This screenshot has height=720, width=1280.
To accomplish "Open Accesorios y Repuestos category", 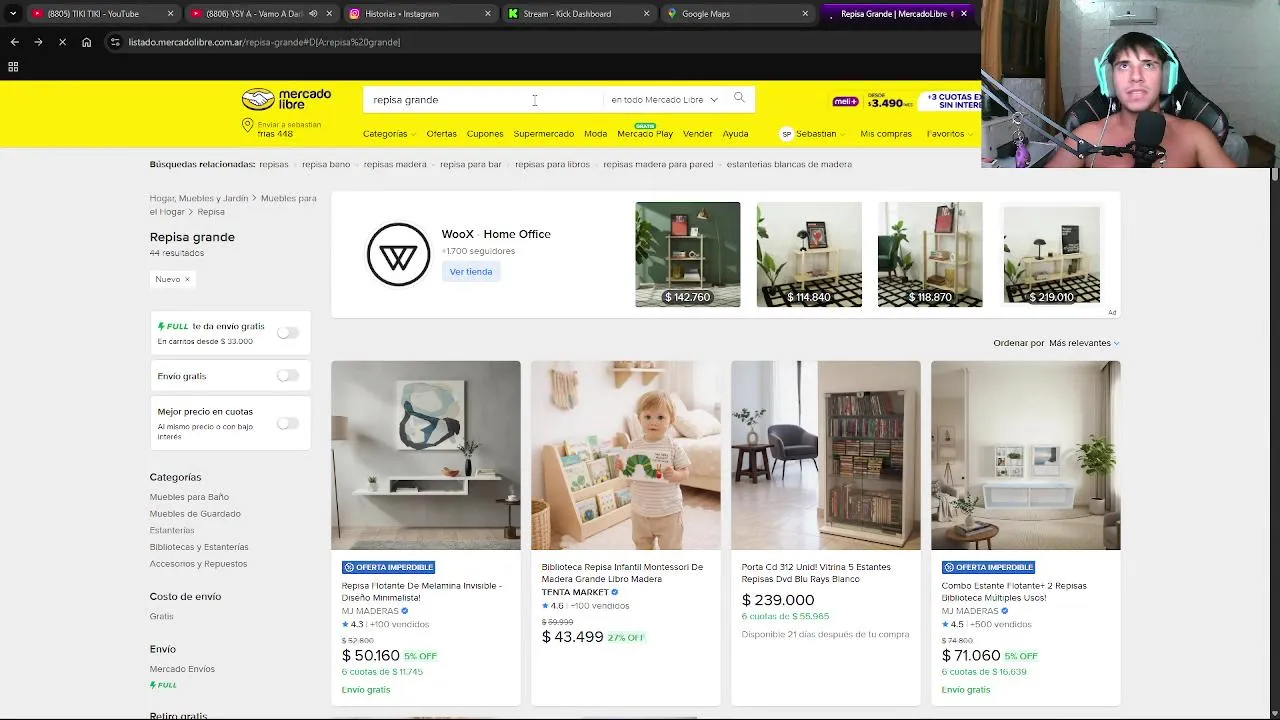I will (198, 564).
